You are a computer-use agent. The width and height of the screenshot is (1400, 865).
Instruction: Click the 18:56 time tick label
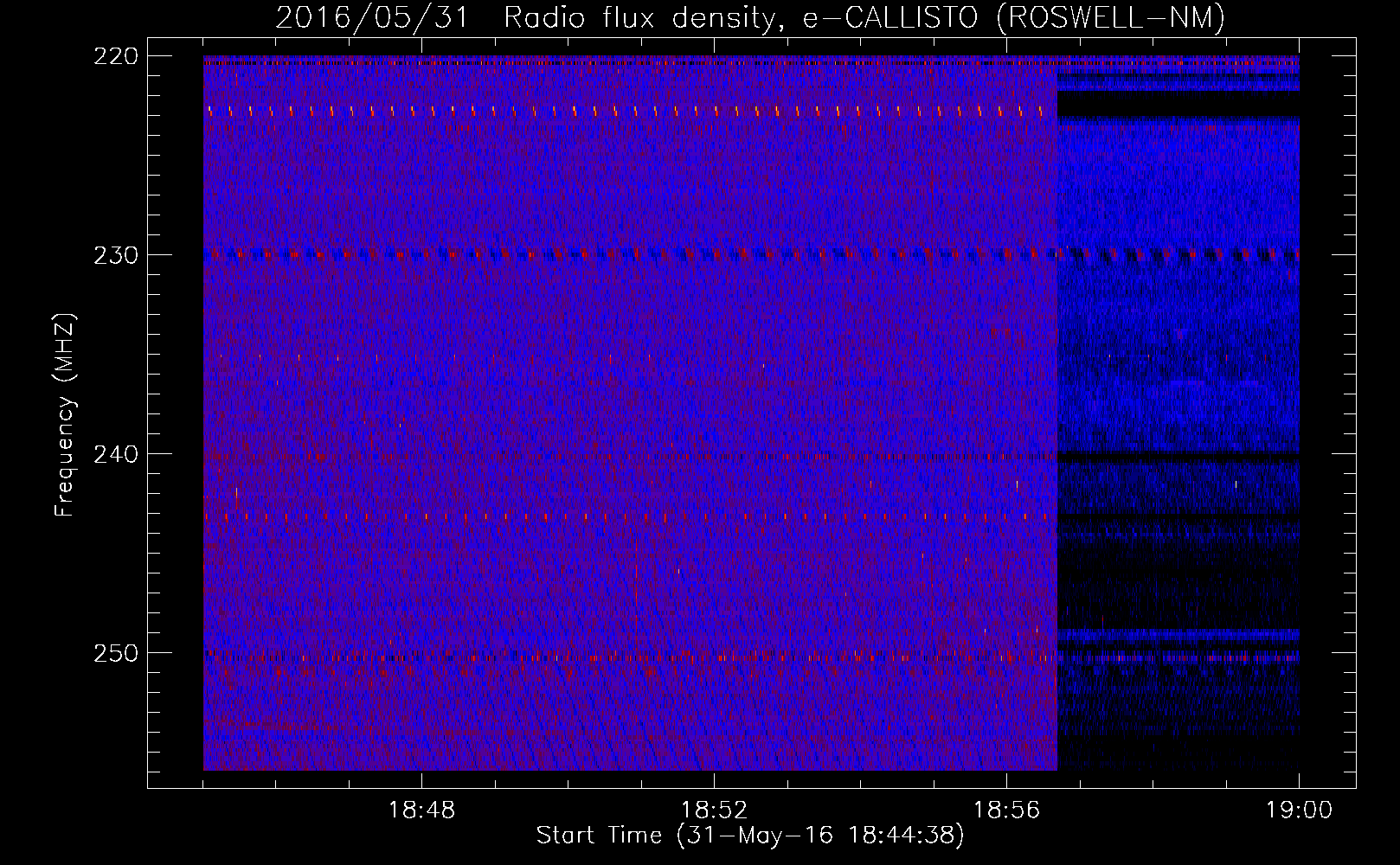click(x=1006, y=811)
